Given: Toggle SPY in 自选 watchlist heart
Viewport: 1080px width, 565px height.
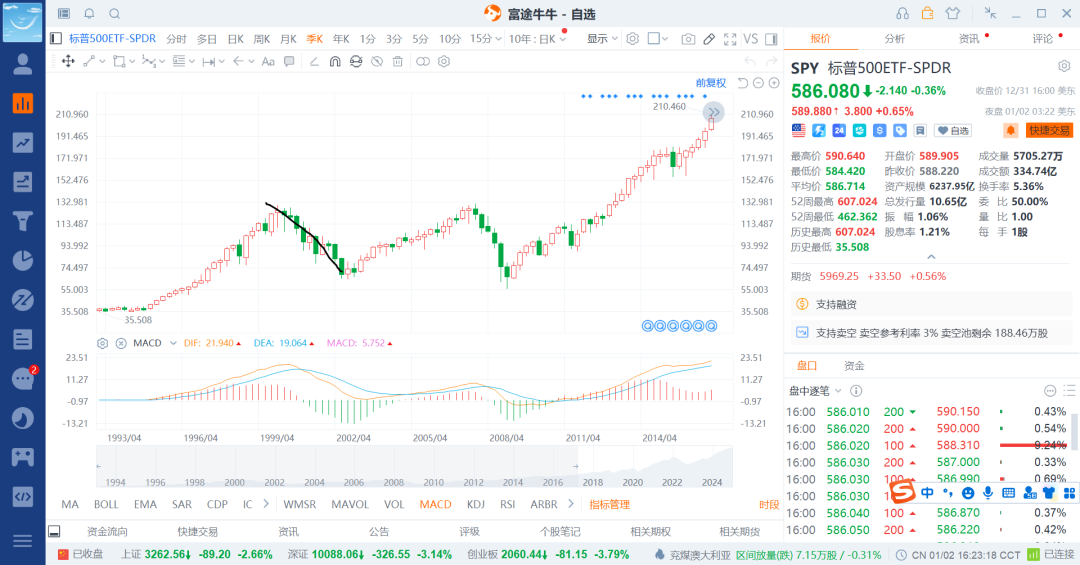Looking at the screenshot, I should click(x=953, y=130).
